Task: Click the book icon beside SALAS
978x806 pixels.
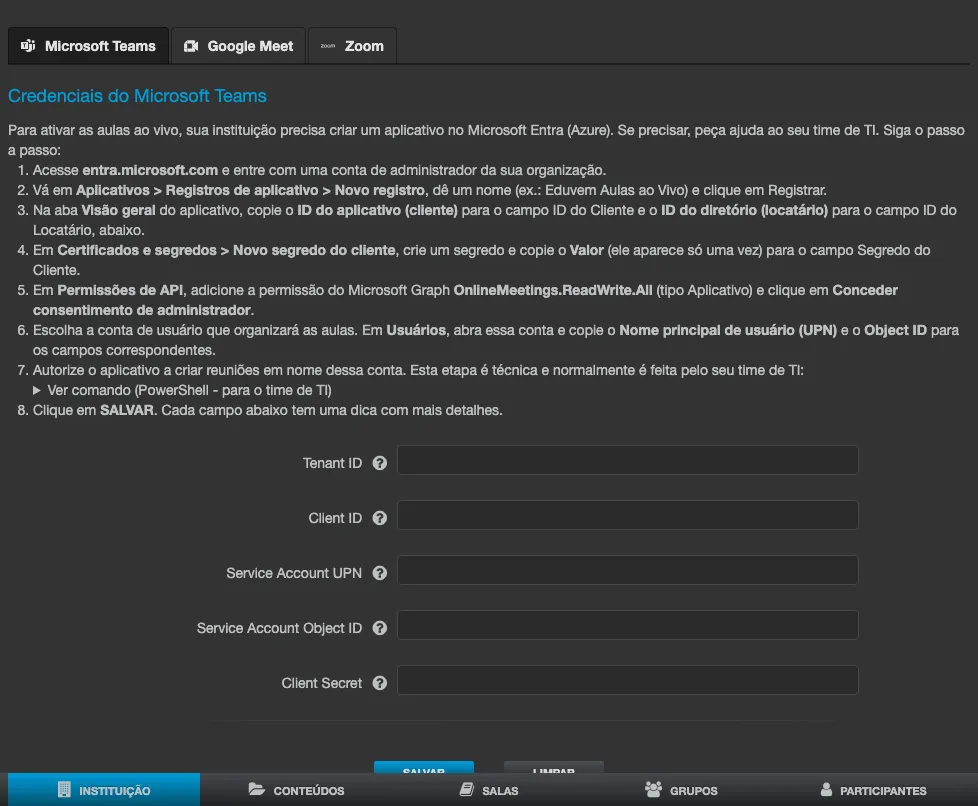Action: [467, 789]
